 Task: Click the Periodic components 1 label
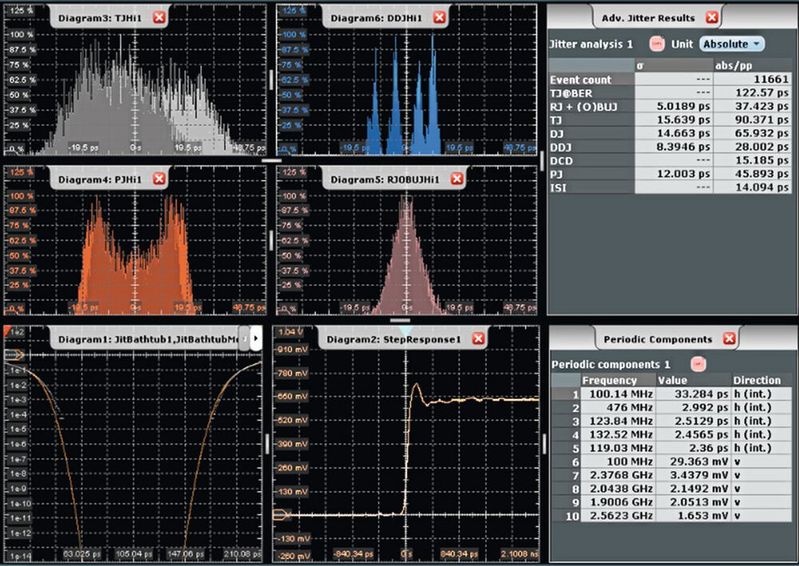coord(610,364)
